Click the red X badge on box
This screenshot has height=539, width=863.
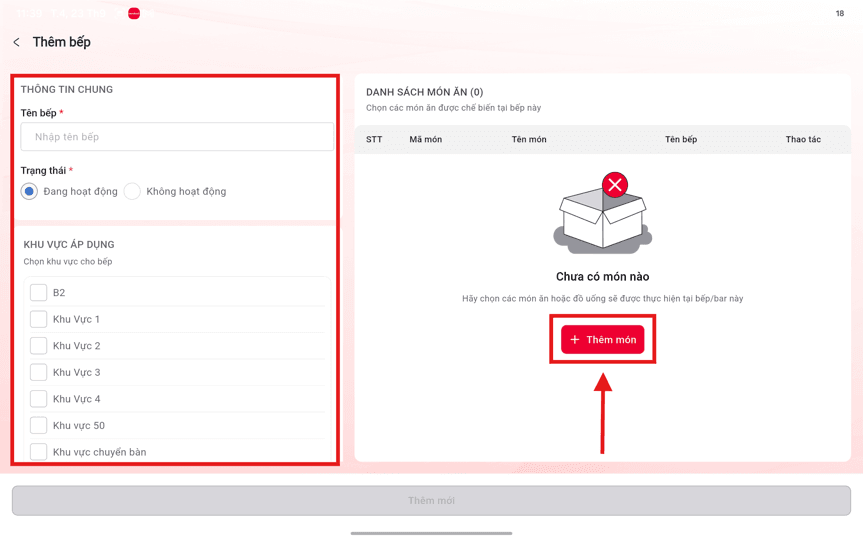pyautogui.click(x=615, y=185)
